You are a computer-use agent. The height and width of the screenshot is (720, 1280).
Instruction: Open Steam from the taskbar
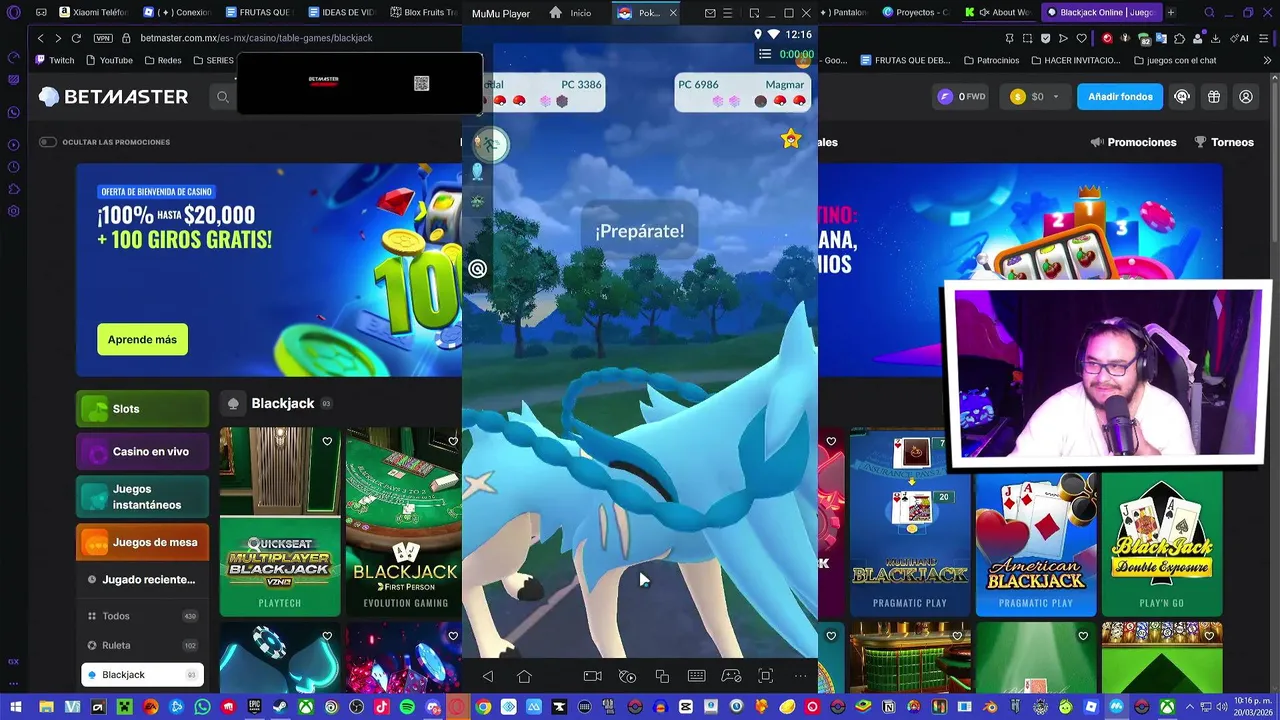(280, 707)
